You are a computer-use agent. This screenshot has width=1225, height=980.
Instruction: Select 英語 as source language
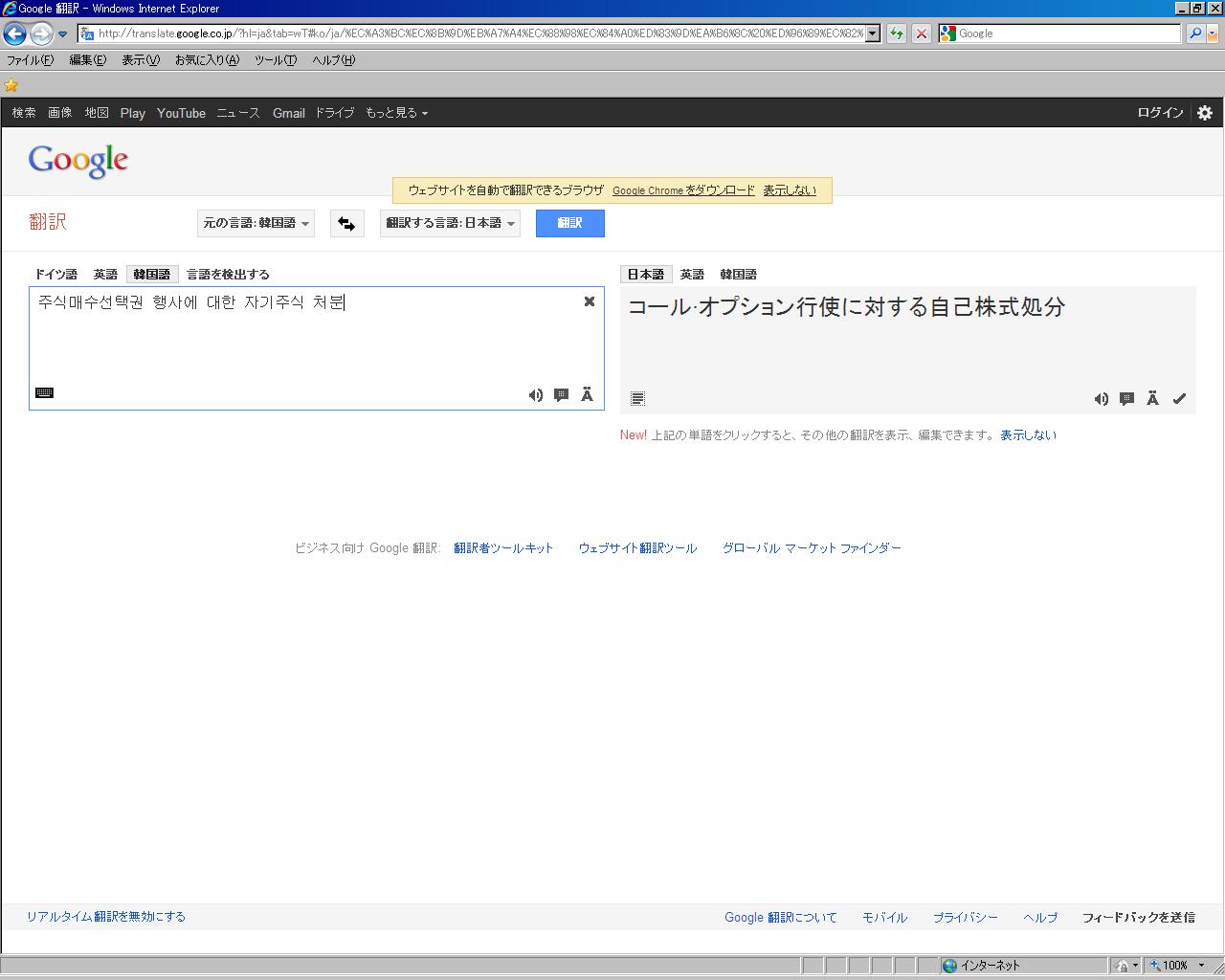pos(105,275)
